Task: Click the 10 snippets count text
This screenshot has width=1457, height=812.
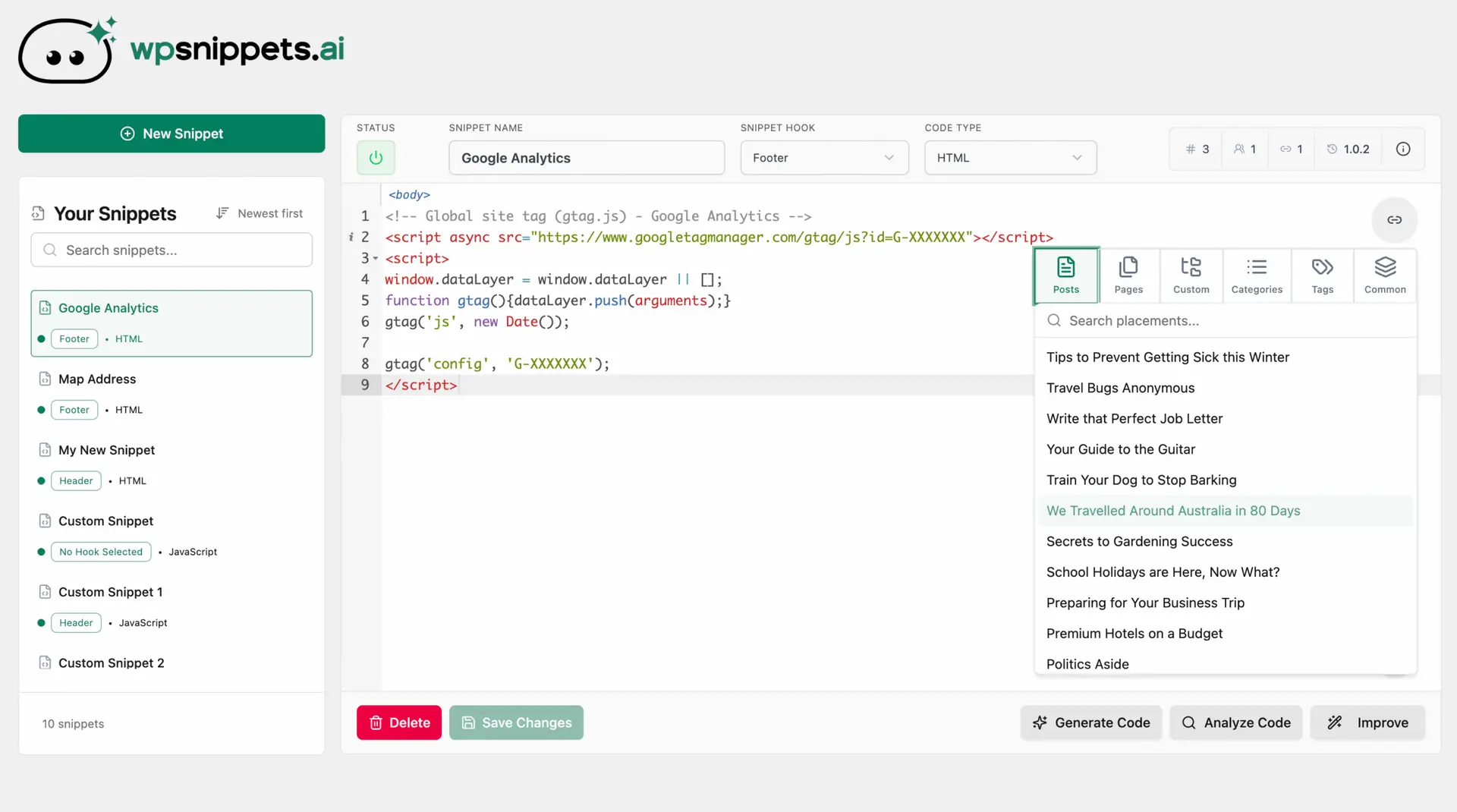Action: pyautogui.click(x=73, y=724)
